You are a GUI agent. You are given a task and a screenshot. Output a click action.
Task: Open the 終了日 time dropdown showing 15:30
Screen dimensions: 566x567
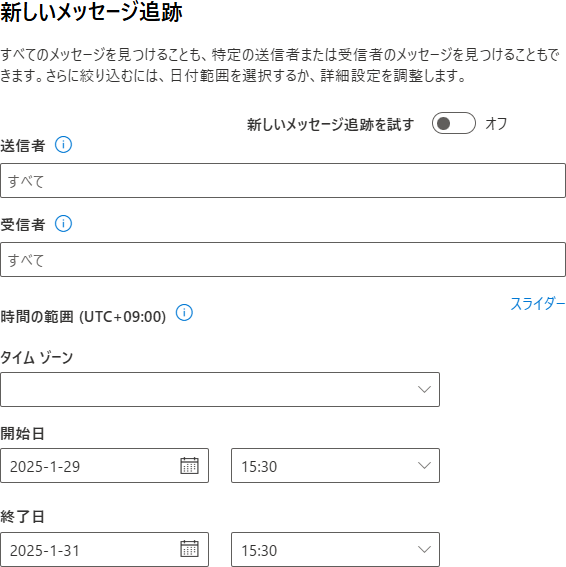335,549
